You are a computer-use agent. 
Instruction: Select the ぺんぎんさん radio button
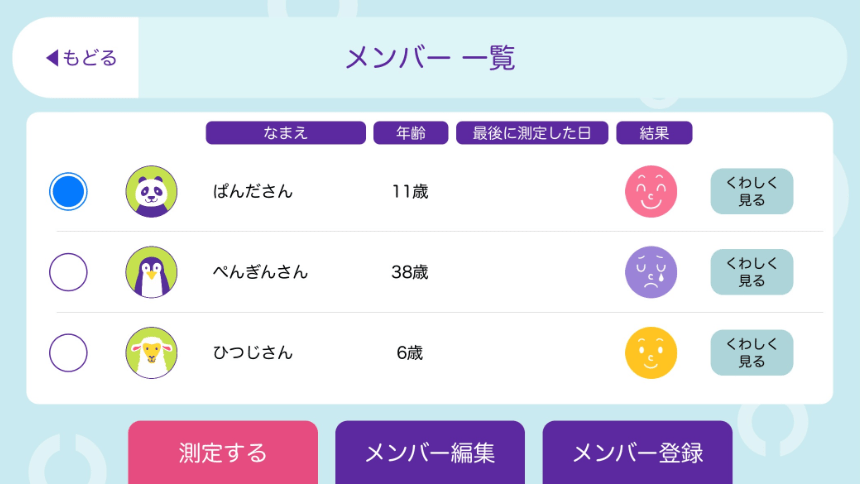[x=68, y=272]
